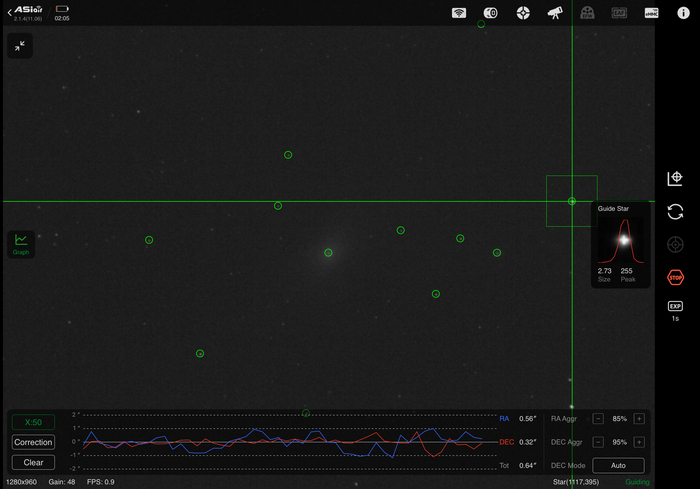Click the calibration crosshair graph icon

coord(675,179)
